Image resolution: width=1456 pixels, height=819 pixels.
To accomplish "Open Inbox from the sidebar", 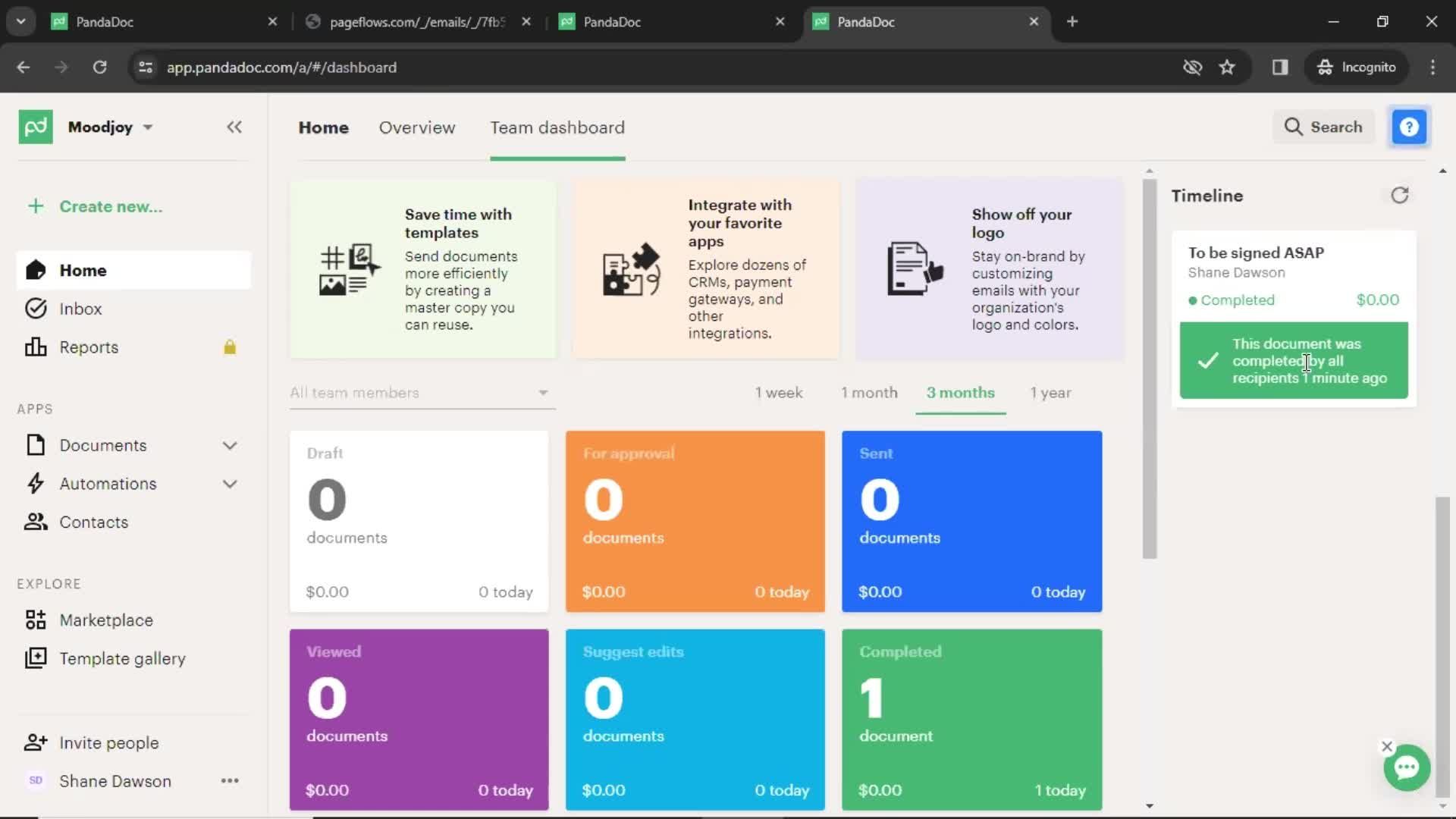I will click(x=133, y=309).
